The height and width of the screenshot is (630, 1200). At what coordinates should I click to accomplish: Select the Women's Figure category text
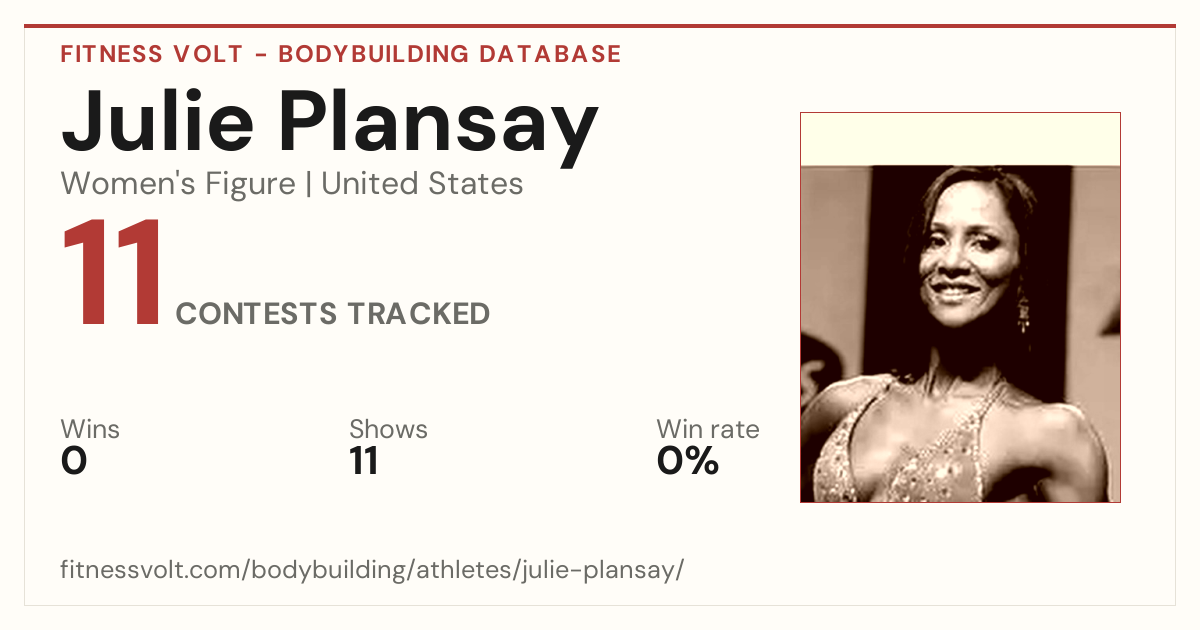[x=178, y=184]
